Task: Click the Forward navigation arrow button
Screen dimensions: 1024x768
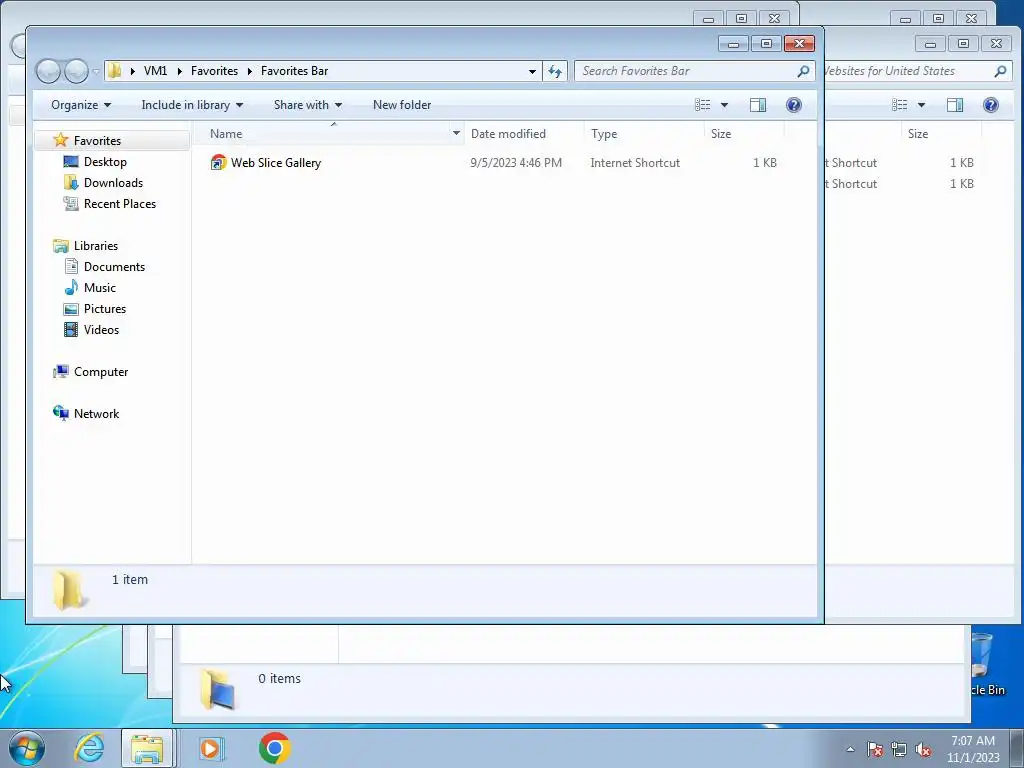Action: point(76,71)
